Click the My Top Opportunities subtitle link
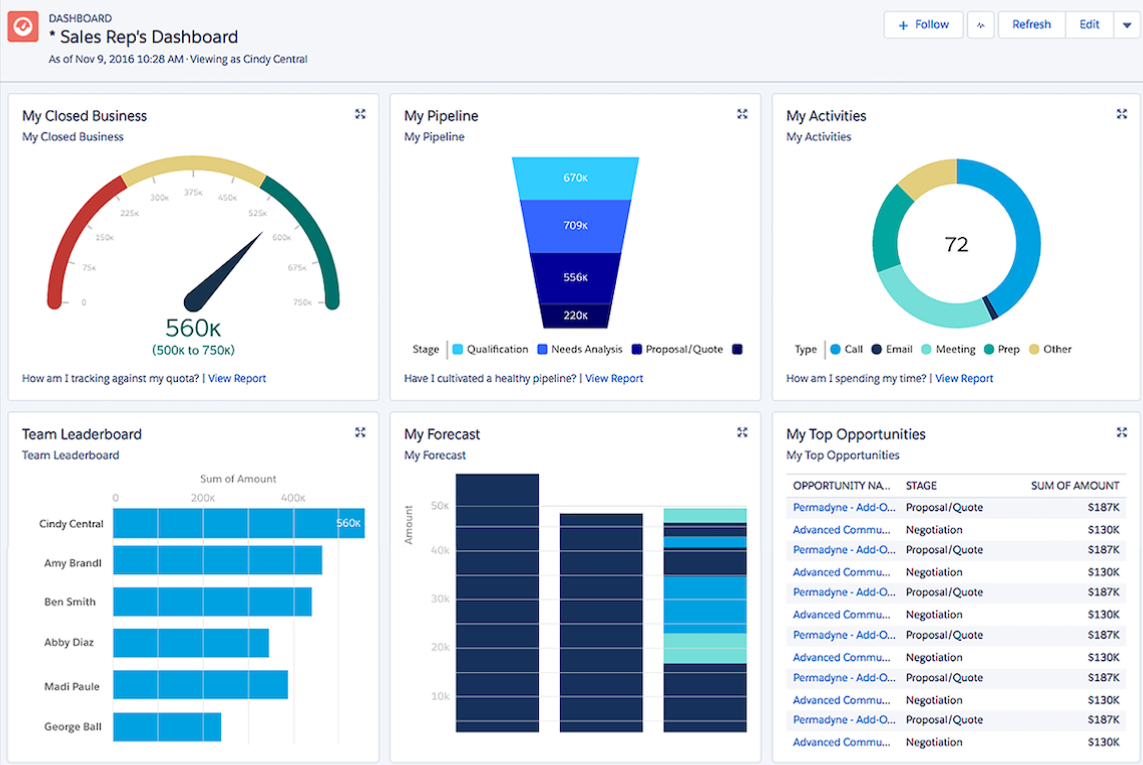The image size is (1143, 765). coord(843,455)
